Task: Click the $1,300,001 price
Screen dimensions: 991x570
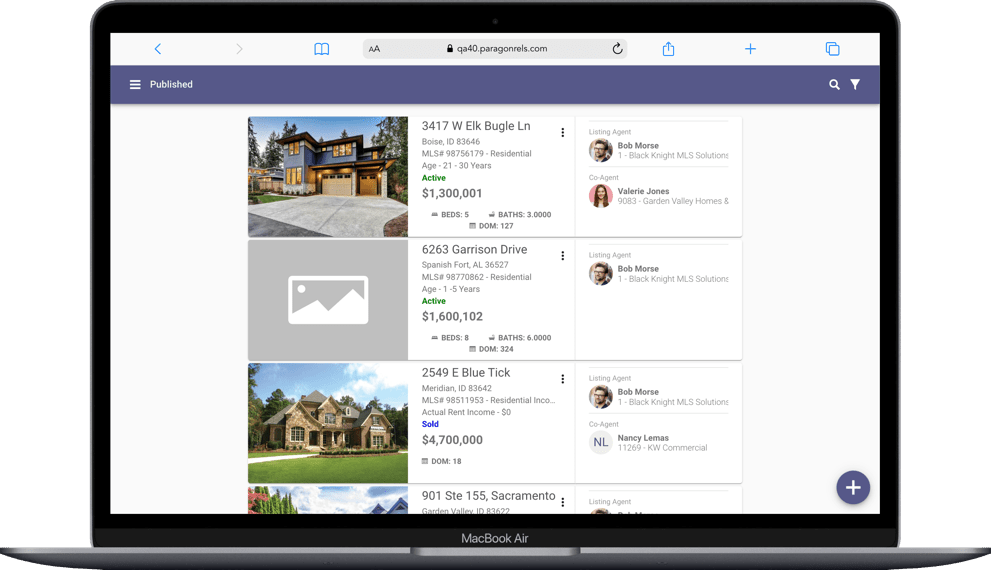Action: pyautogui.click(x=452, y=193)
